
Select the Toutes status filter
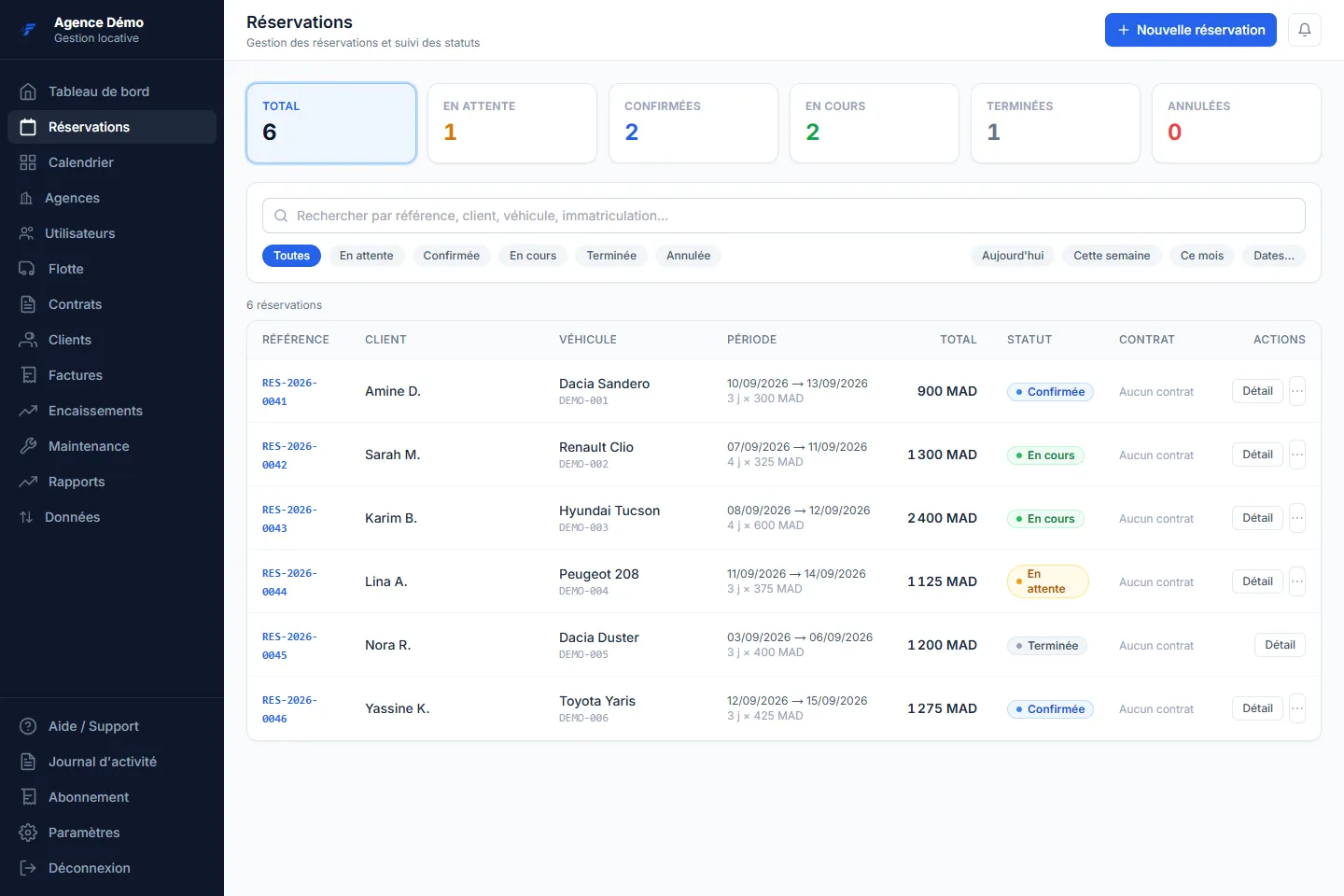click(291, 256)
